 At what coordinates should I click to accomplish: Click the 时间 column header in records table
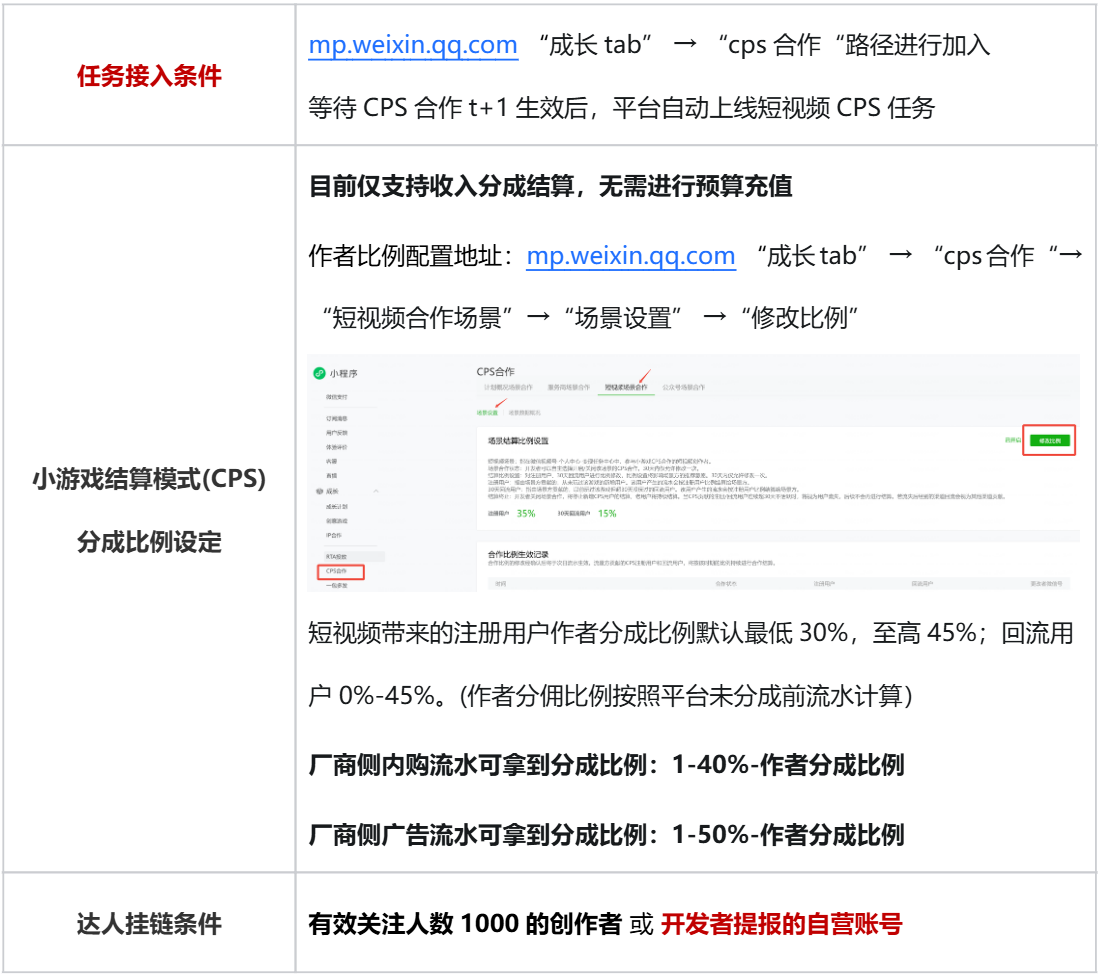(500, 584)
